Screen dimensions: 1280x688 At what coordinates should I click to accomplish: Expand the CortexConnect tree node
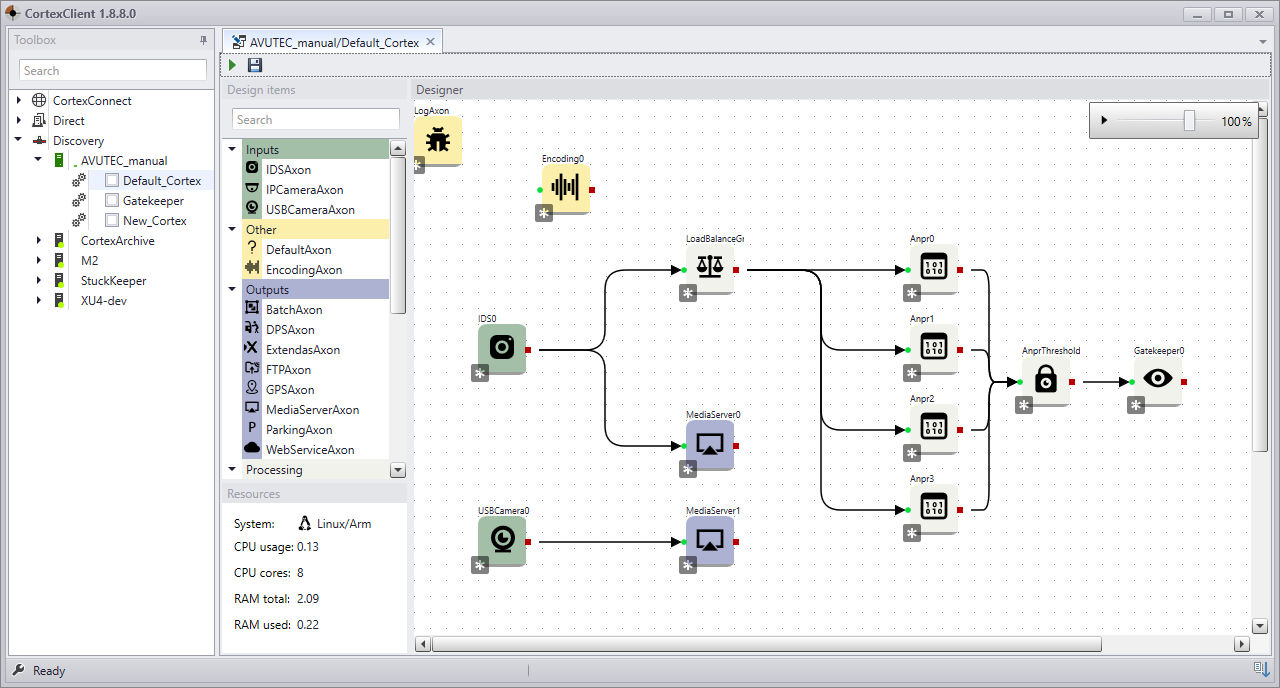pyautogui.click(x=18, y=101)
